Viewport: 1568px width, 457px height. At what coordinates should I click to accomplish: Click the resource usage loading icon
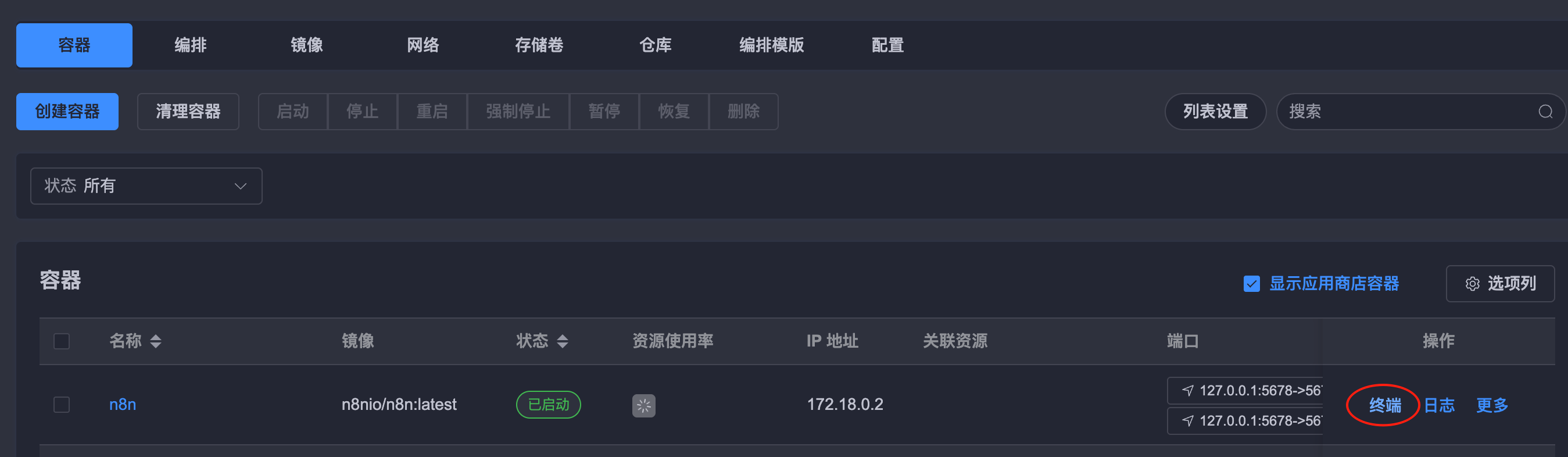tap(643, 405)
